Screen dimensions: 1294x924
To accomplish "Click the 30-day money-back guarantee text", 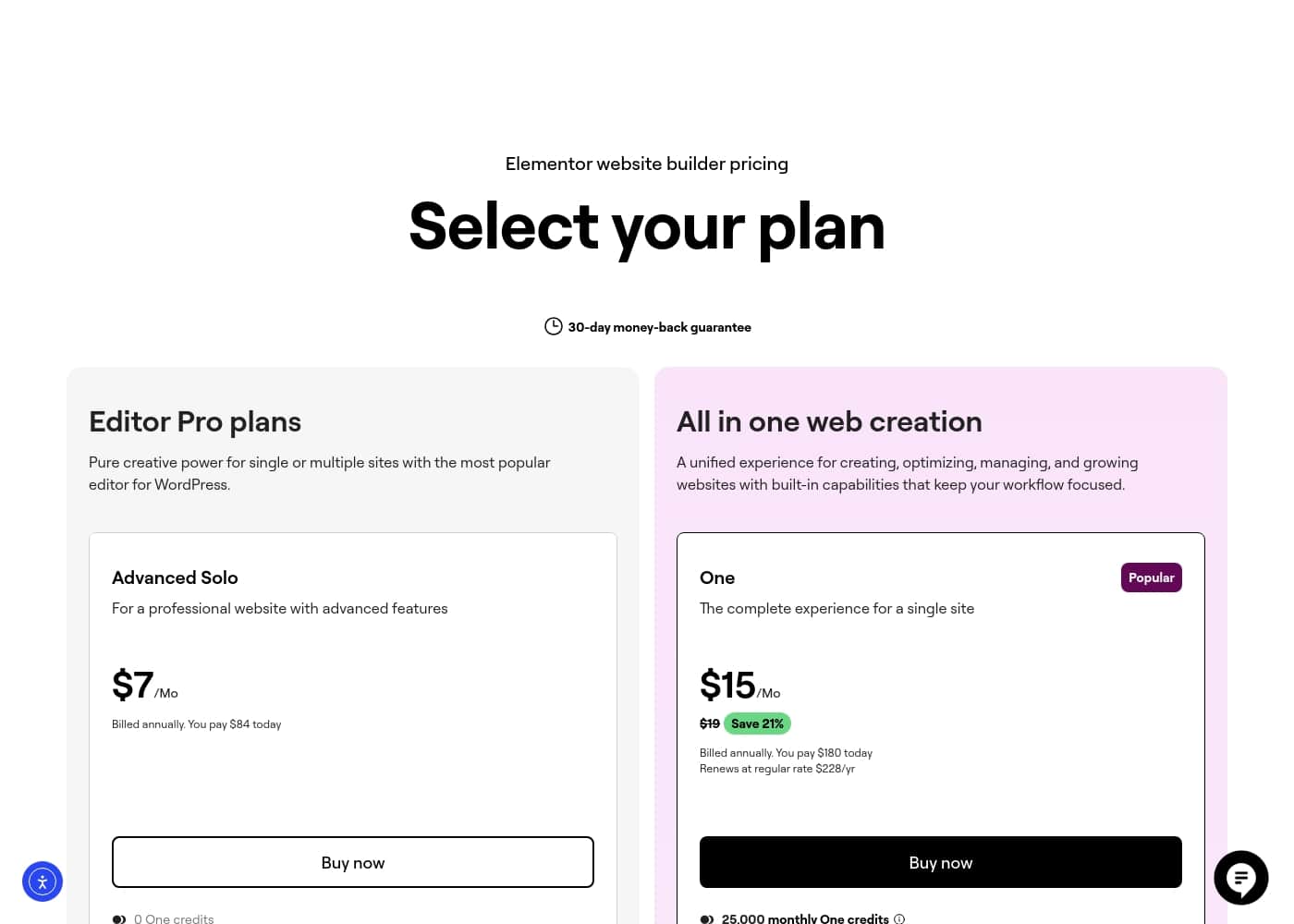I will [x=659, y=327].
